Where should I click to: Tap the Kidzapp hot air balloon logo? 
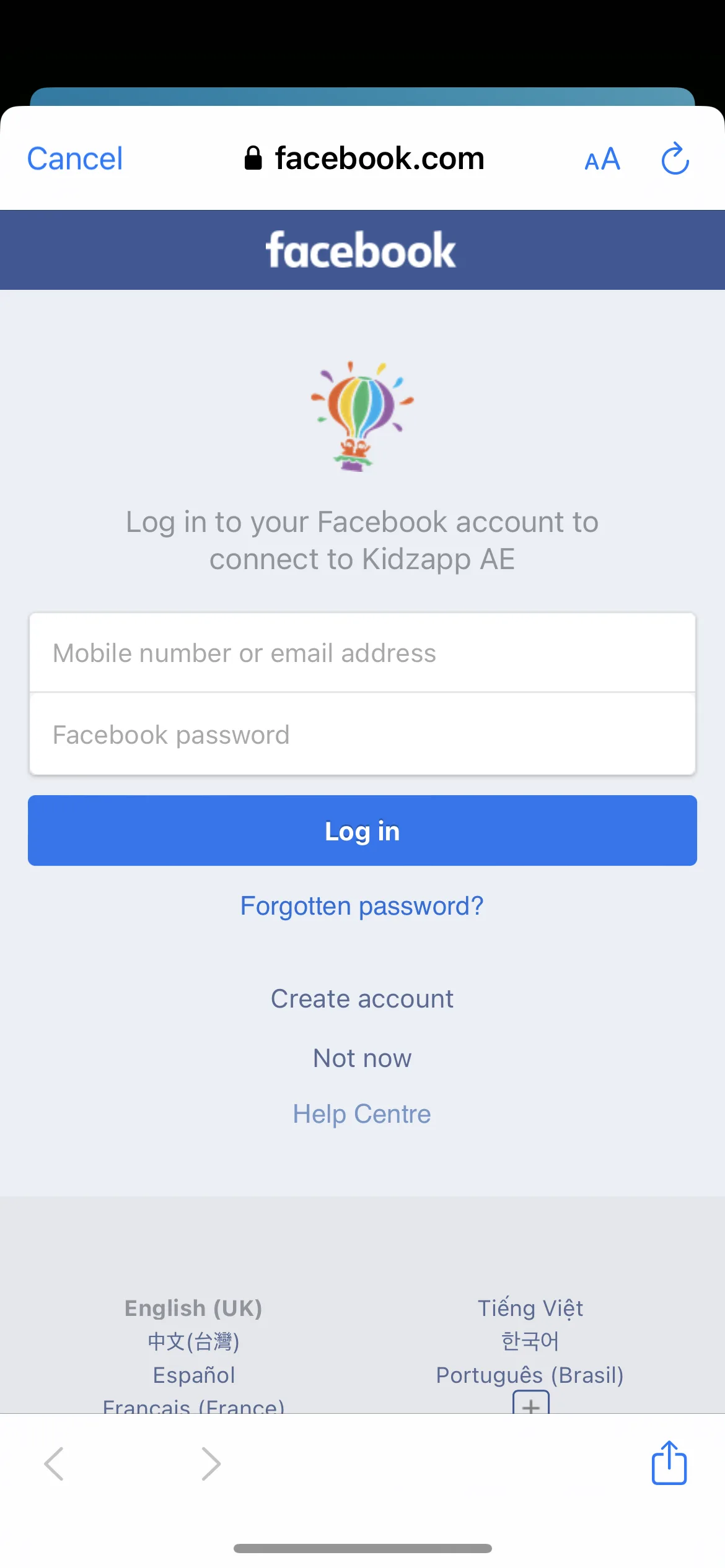[362, 416]
